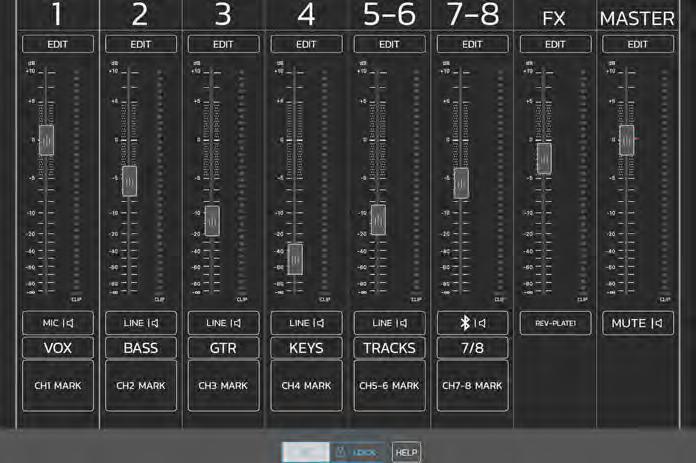The height and width of the screenshot is (463, 696).
Task: Click the CH4 MARK box
Action: tap(306, 386)
